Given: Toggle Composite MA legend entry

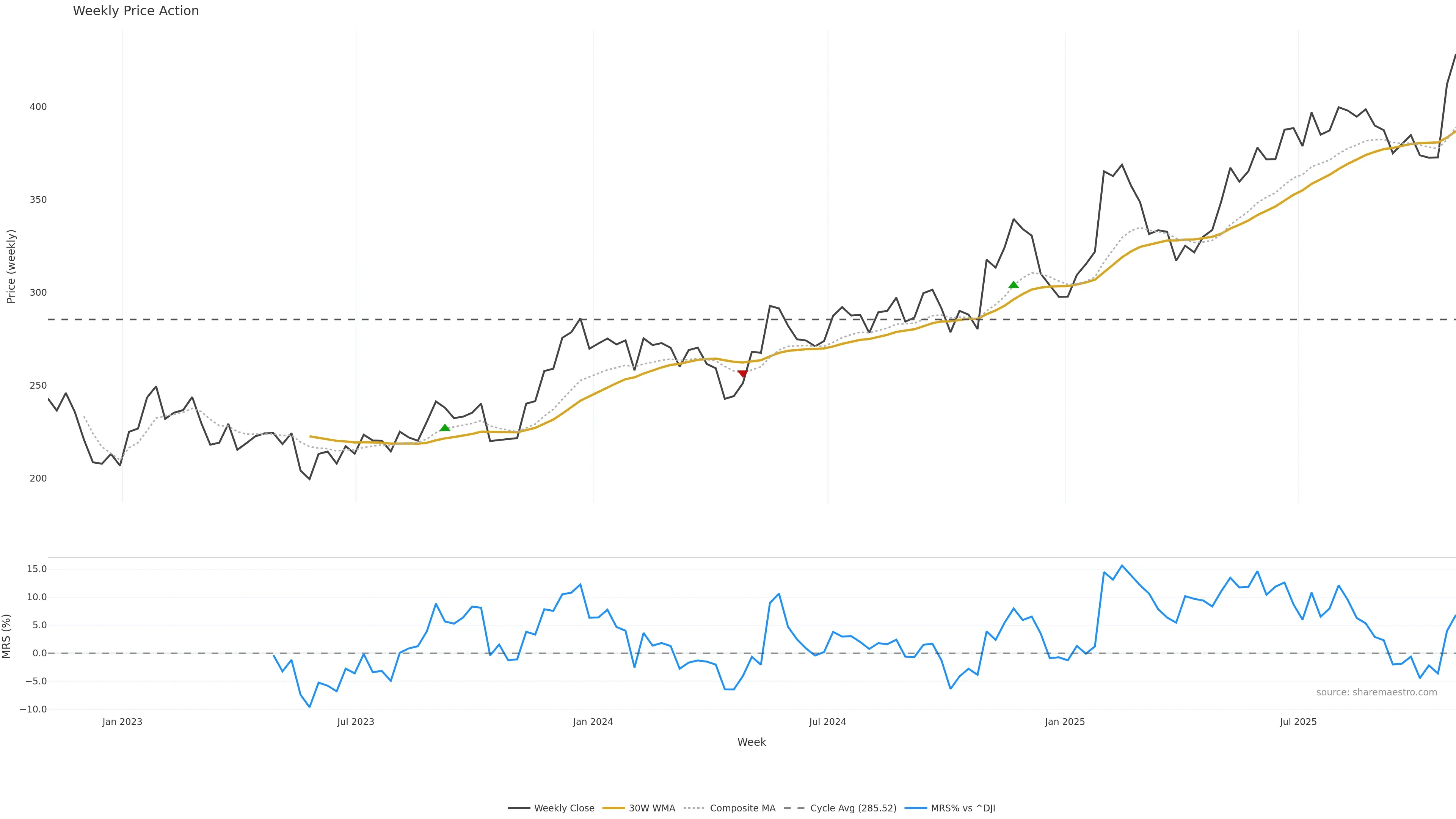Looking at the screenshot, I should tap(742, 808).
